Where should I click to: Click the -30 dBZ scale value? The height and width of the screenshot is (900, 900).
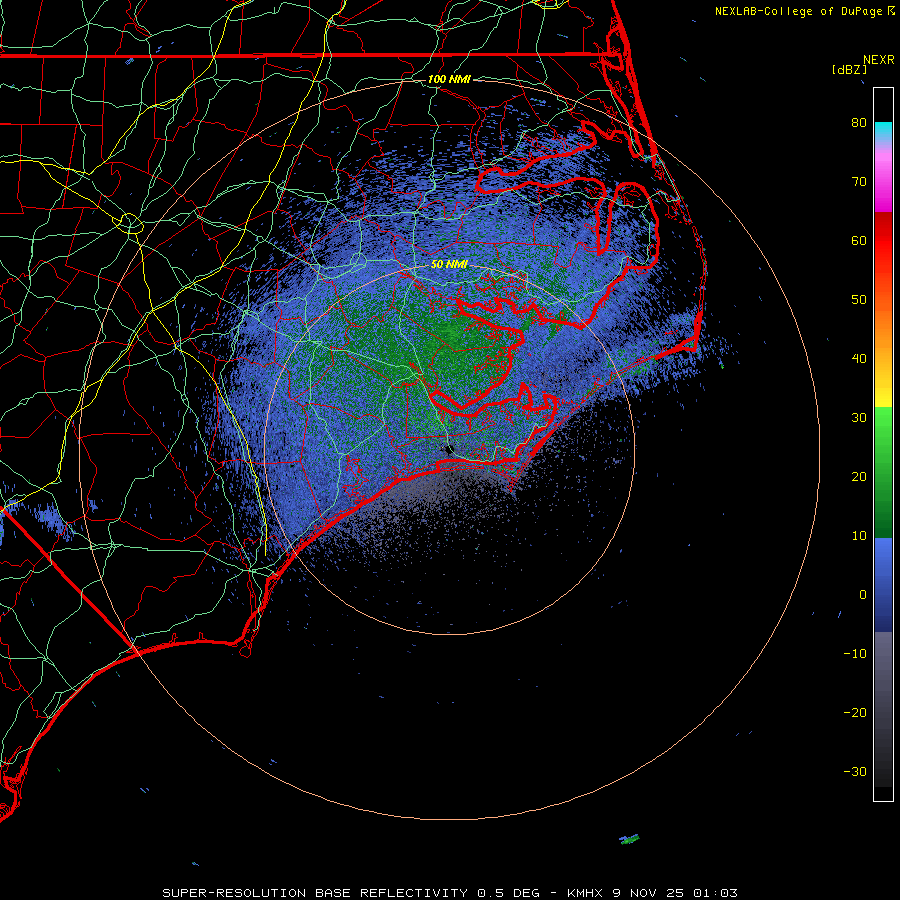pyautogui.click(x=855, y=771)
